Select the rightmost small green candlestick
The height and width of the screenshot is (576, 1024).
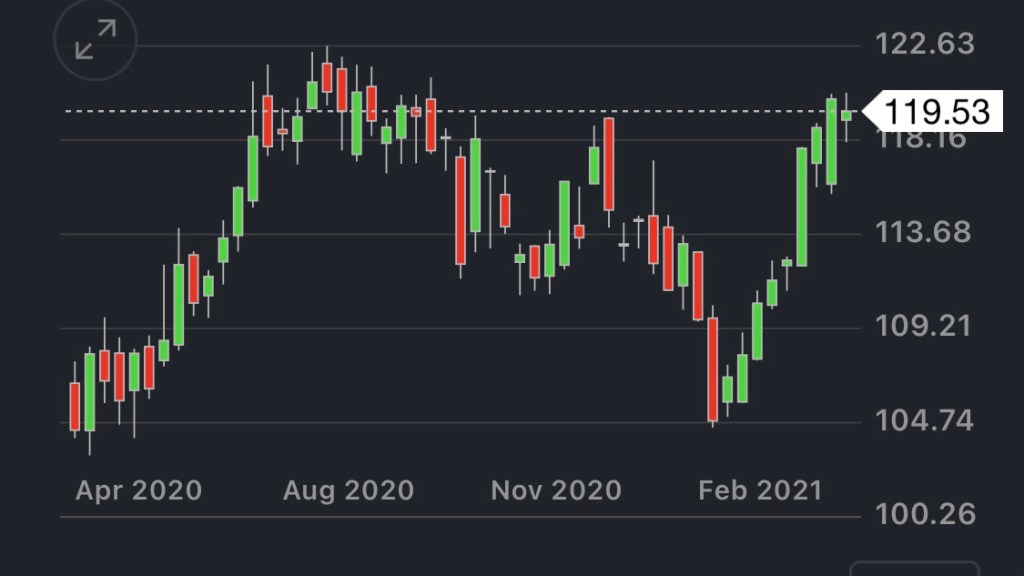click(x=846, y=115)
